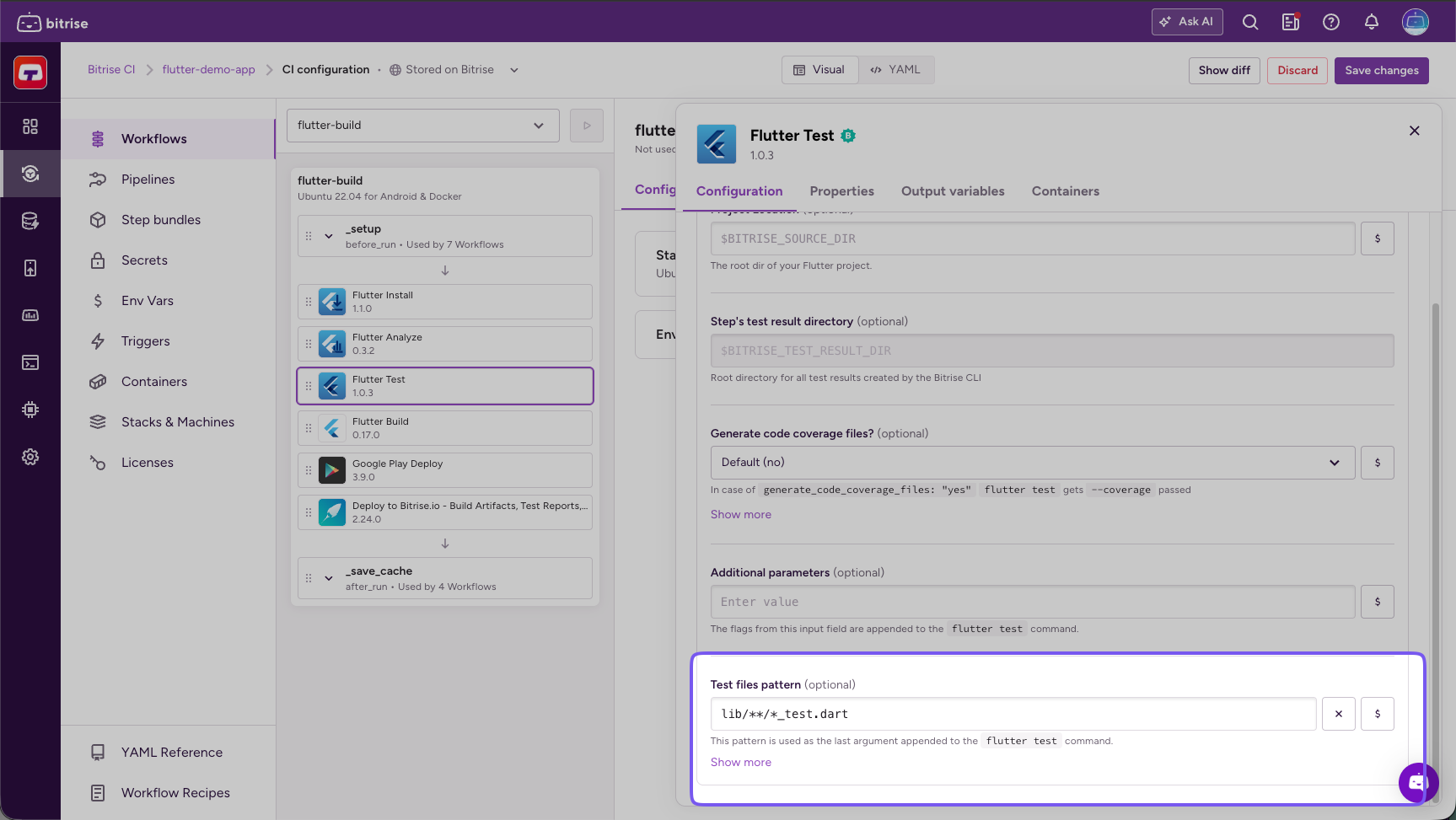Screen dimensions: 1456x820
Task: Open the user avatar menu
Action: coord(1416,22)
